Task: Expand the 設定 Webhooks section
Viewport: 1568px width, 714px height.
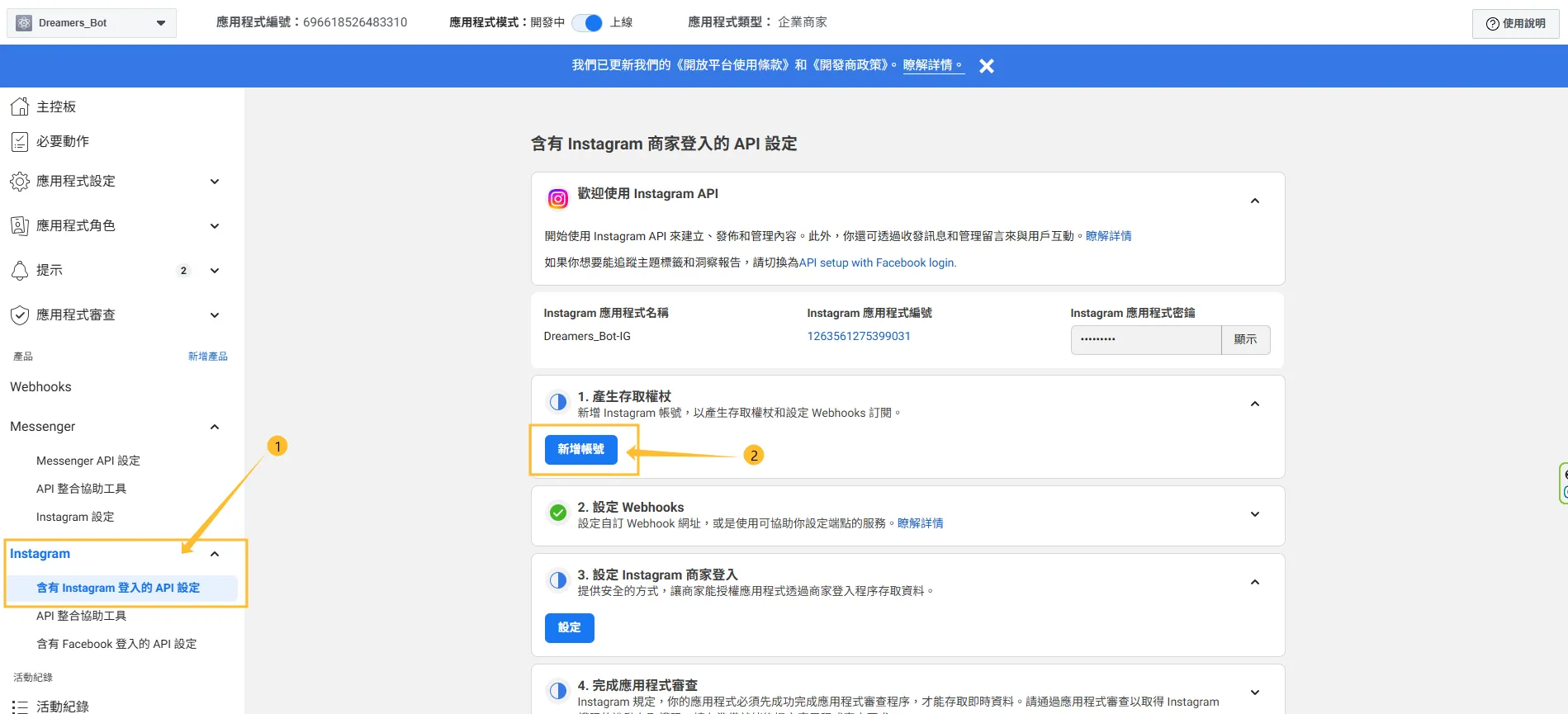Action: coord(1254,514)
